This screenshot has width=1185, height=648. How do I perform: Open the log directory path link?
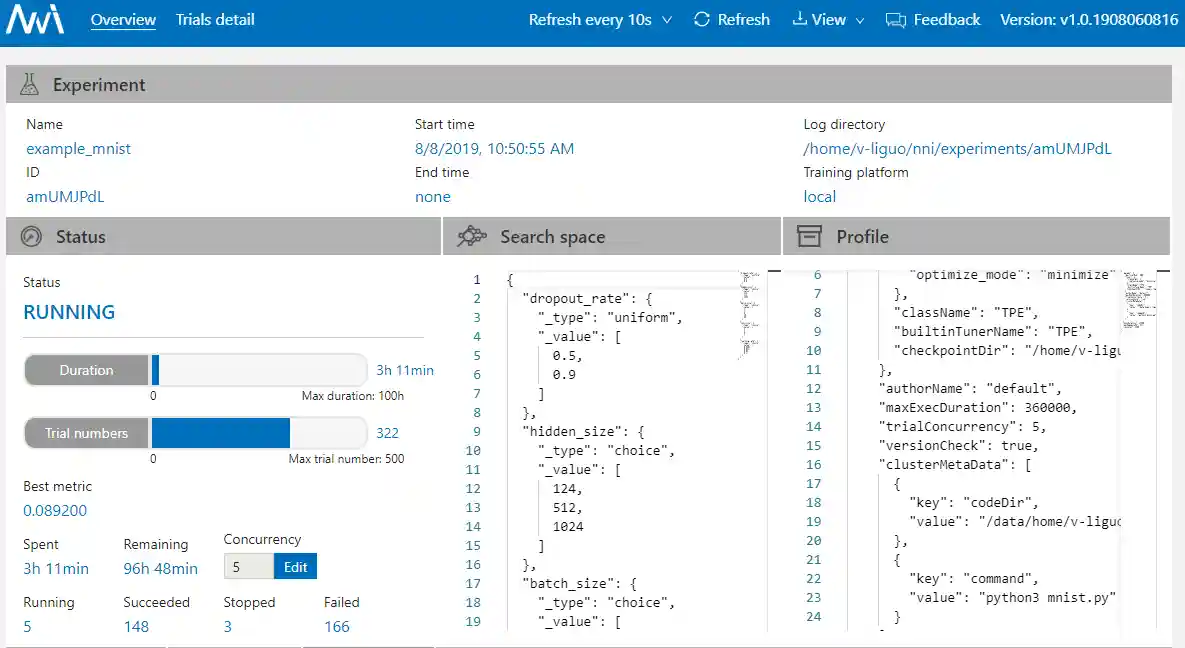coord(957,149)
